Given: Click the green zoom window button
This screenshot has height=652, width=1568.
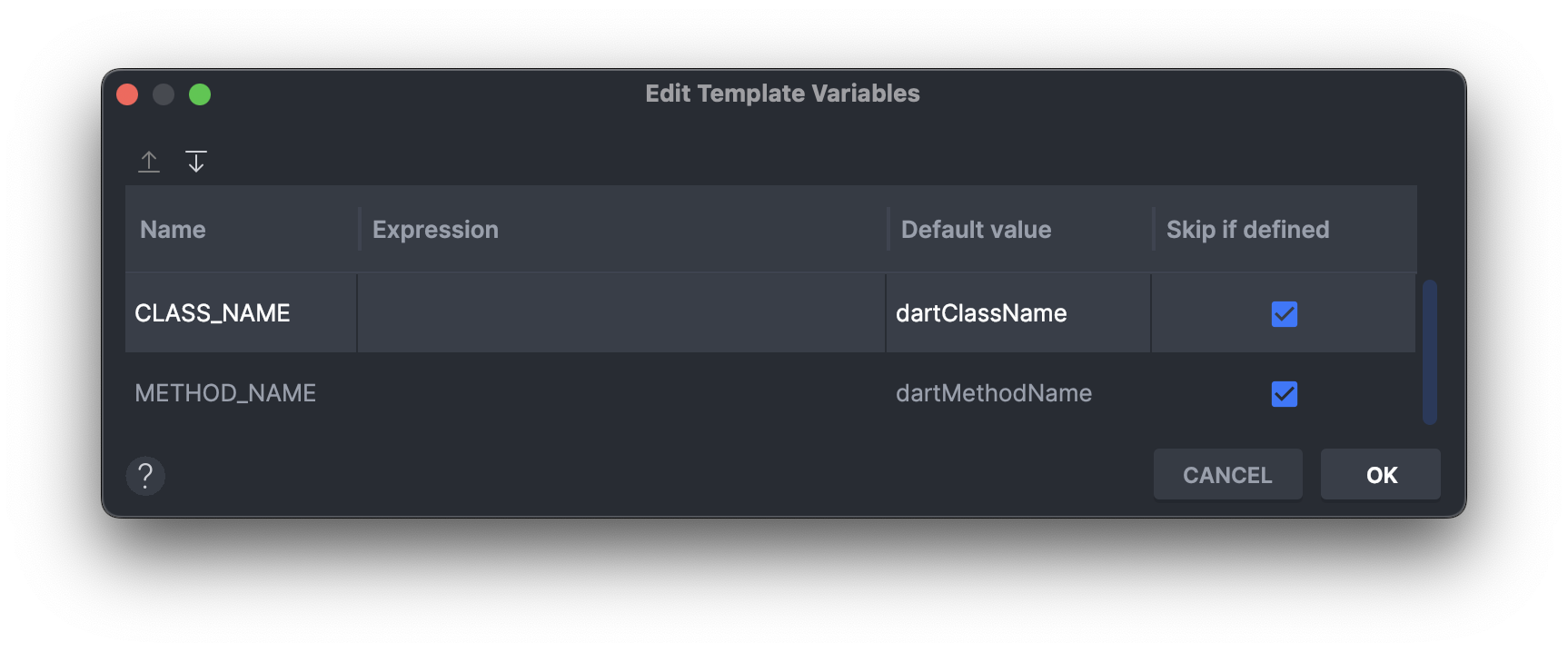Looking at the screenshot, I should tap(200, 94).
